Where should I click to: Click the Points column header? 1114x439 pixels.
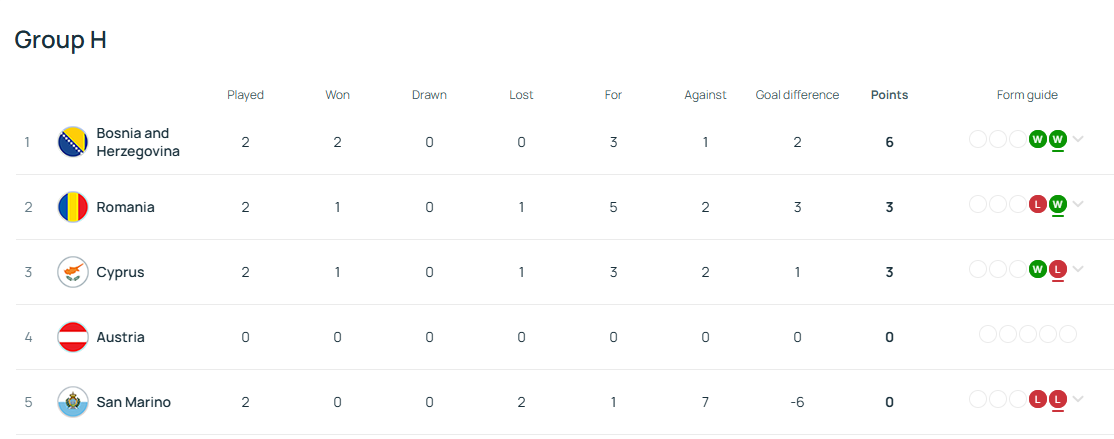(x=889, y=95)
